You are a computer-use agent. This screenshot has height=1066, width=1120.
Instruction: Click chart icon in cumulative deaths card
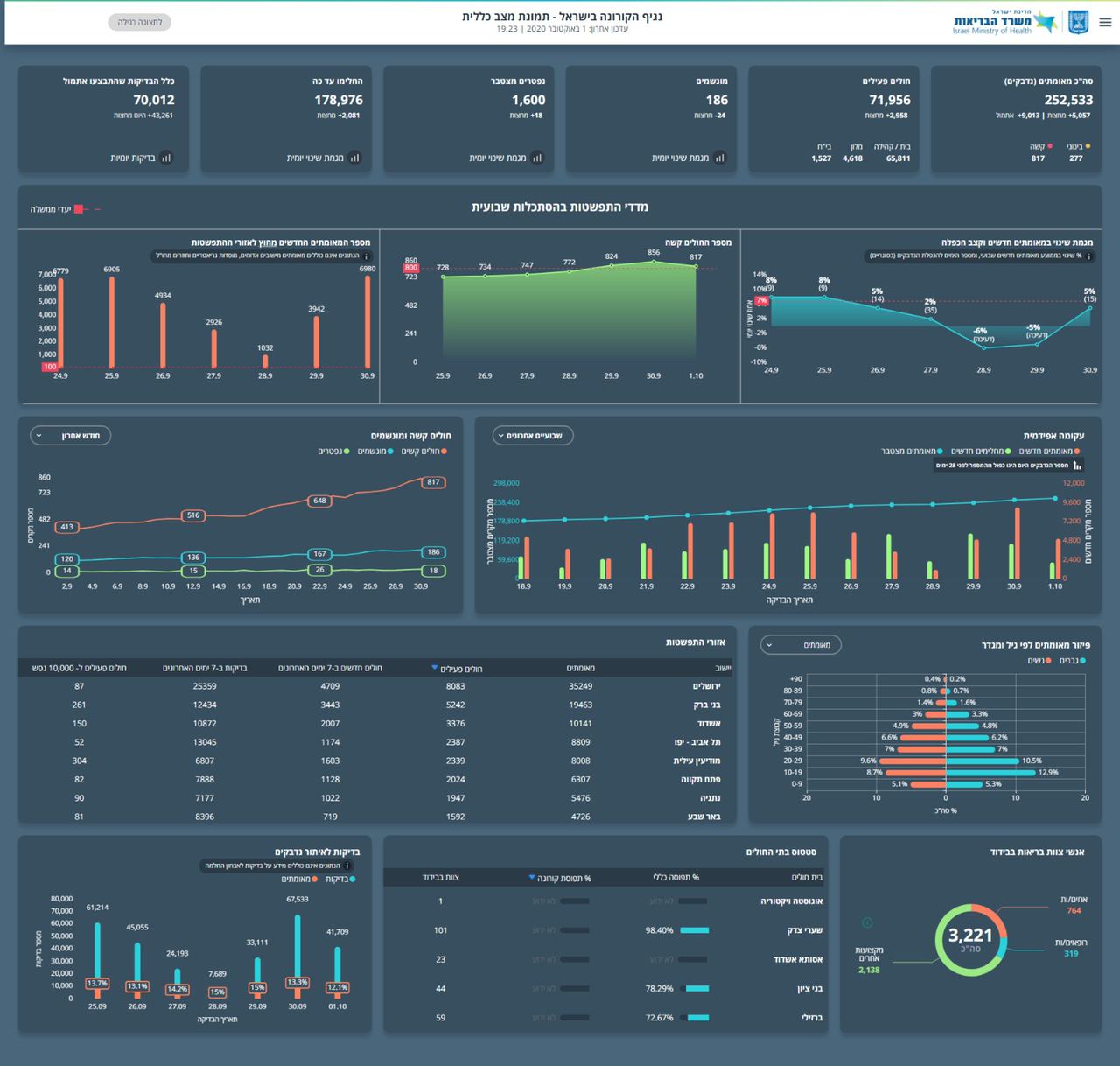(537, 158)
